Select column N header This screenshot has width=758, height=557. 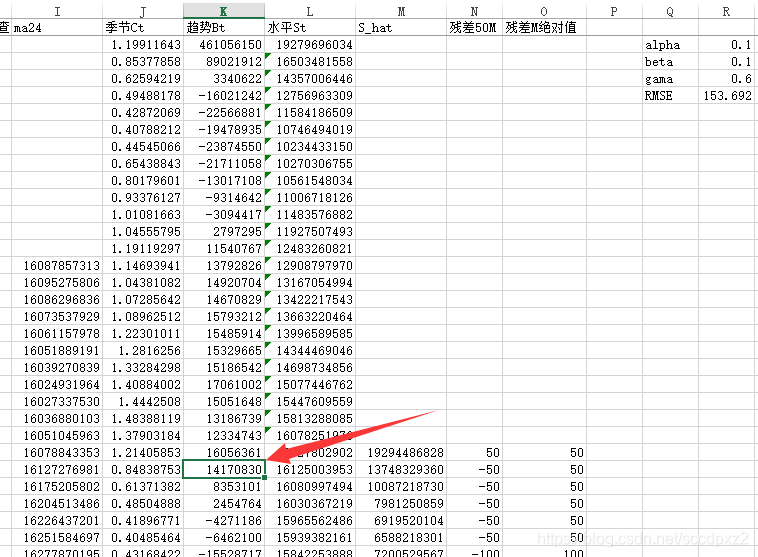click(x=474, y=11)
